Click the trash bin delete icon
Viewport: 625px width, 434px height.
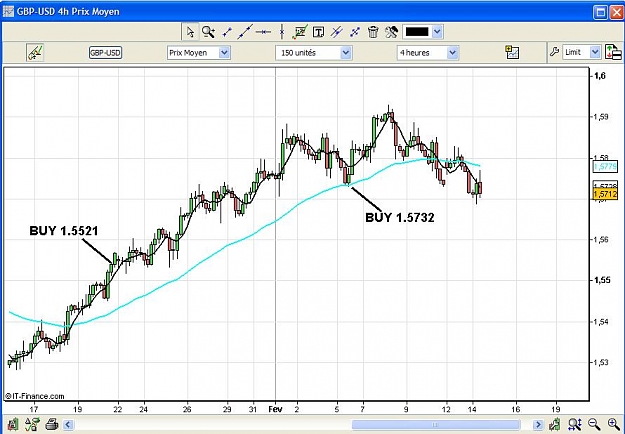pos(373,32)
